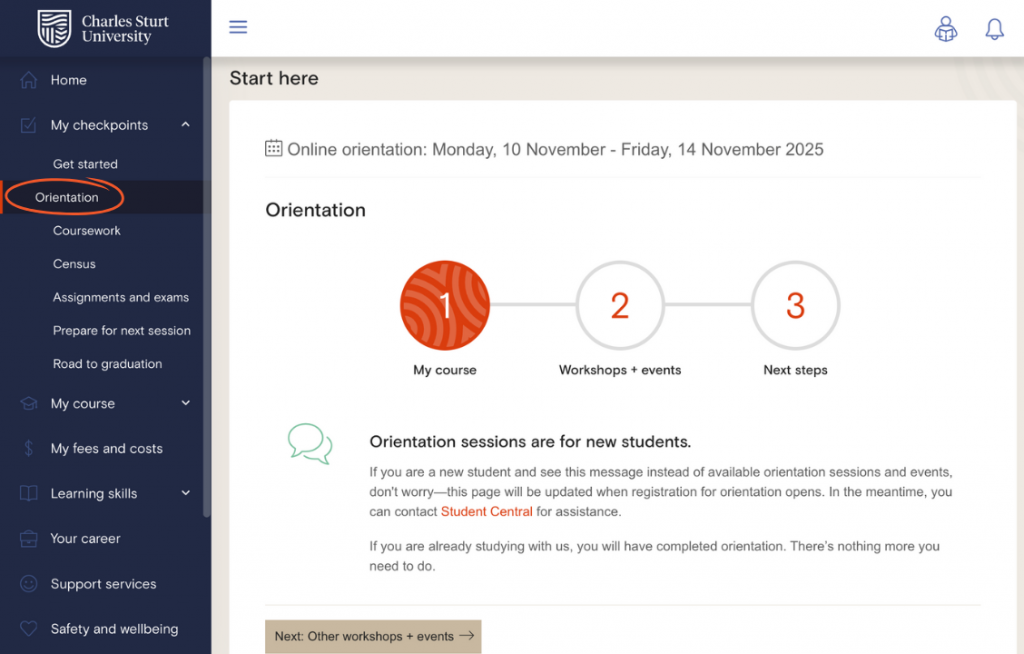Click the smiley face Support services icon

click(29, 584)
